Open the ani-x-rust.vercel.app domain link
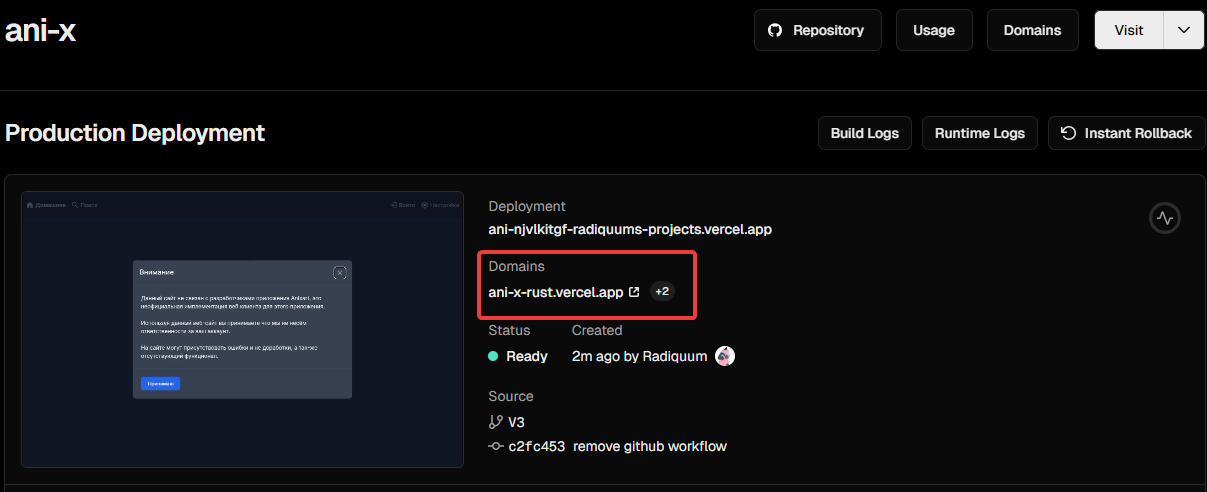The image size is (1207, 492). (564, 292)
